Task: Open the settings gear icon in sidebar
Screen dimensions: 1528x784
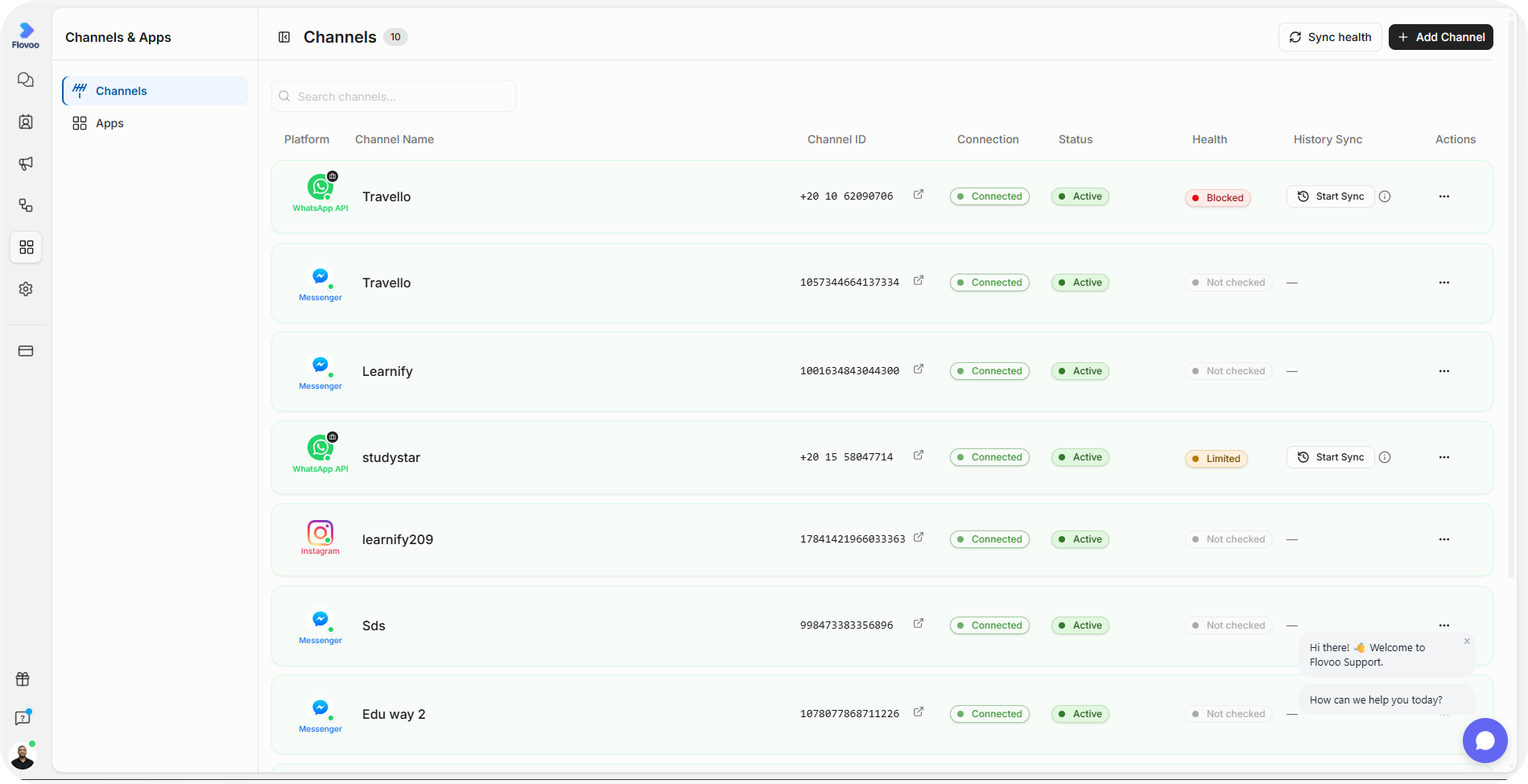Action: (26, 289)
